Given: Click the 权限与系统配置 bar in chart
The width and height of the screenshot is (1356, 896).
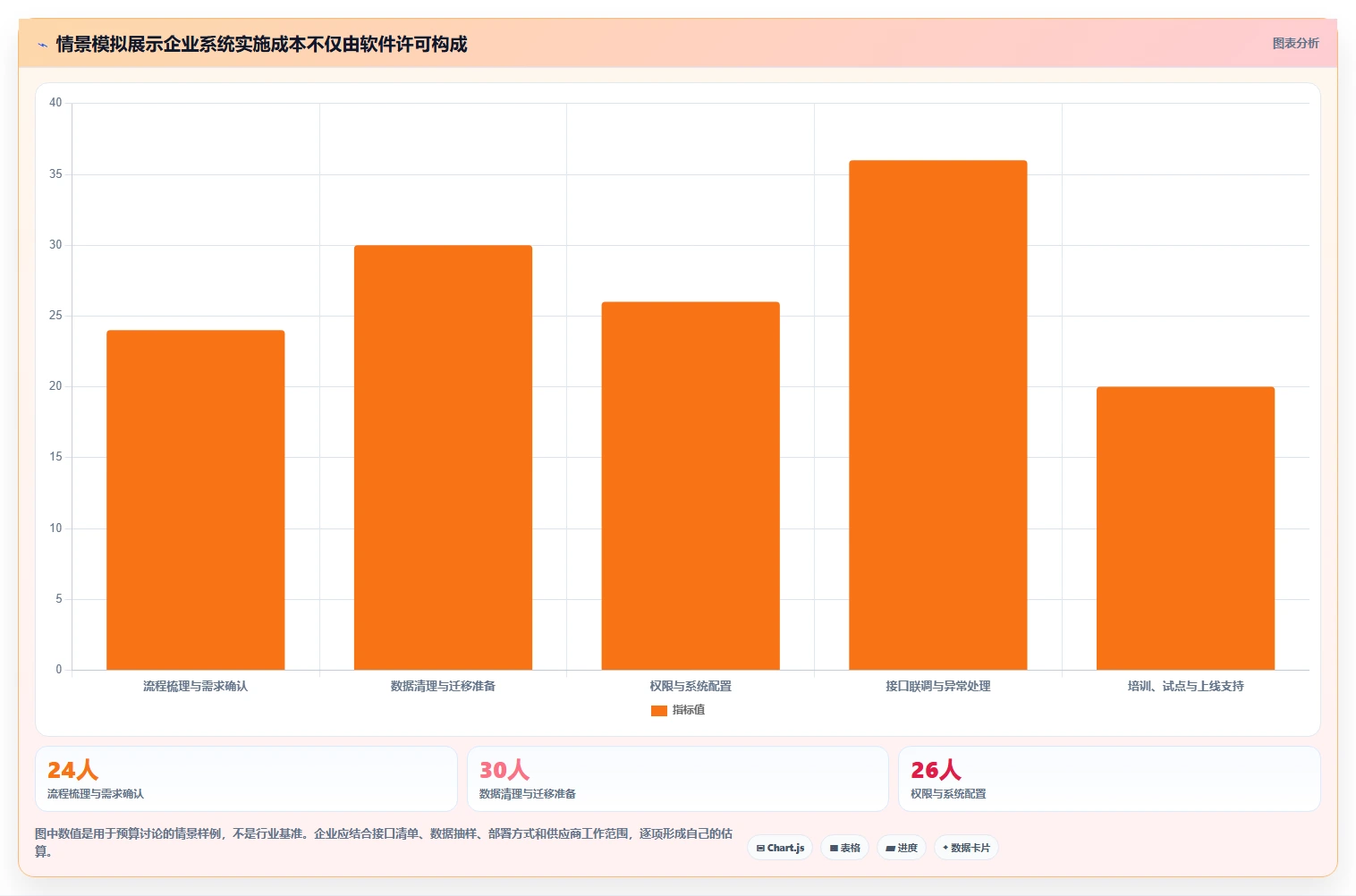Looking at the screenshot, I should pyautogui.click(x=691, y=486).
